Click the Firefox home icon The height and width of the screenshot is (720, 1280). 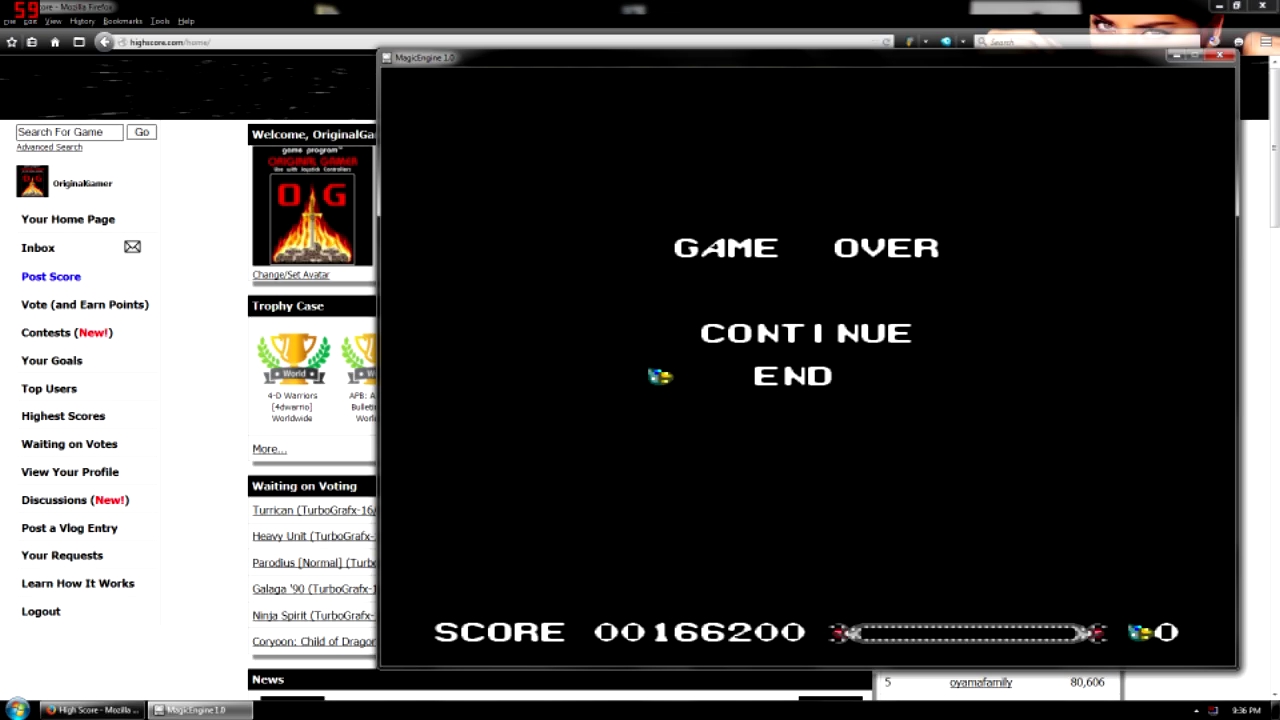(x=55, y=42)
